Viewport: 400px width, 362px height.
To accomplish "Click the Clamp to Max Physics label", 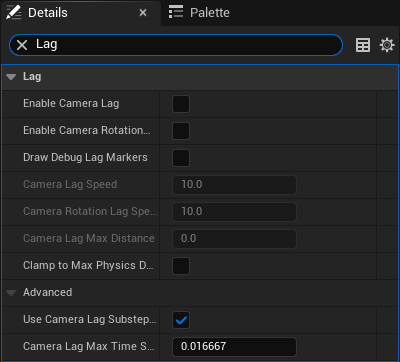I will (x=88, y=265).
